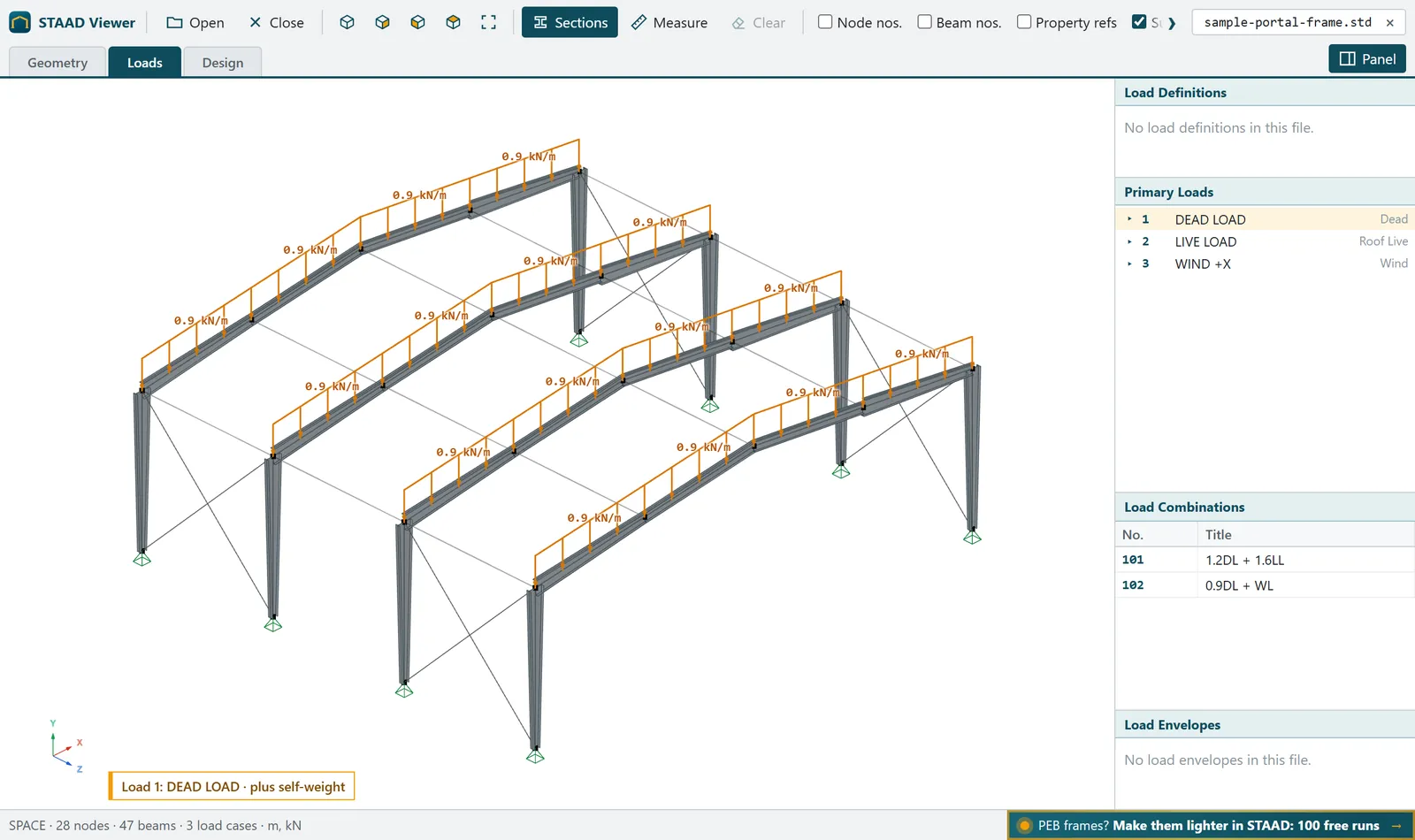Select the LIVE LOAD primary load row

click(1265, 241)
